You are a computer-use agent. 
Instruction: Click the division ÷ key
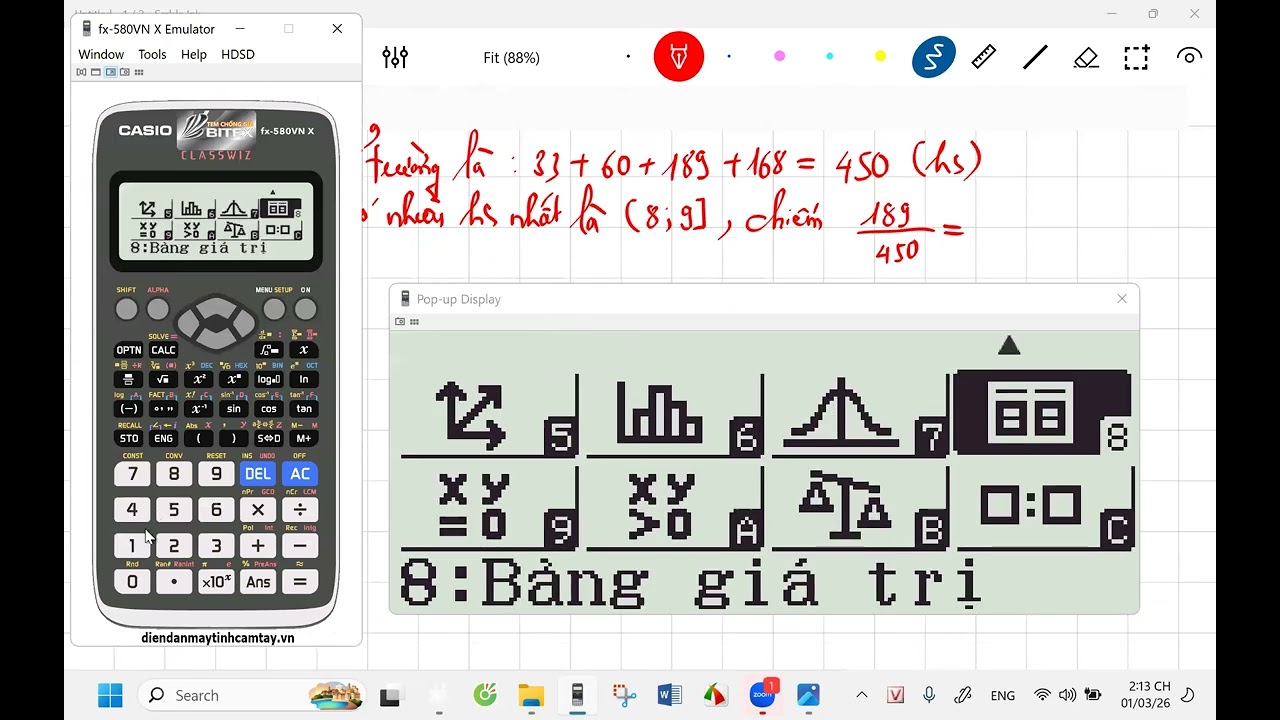300,510
